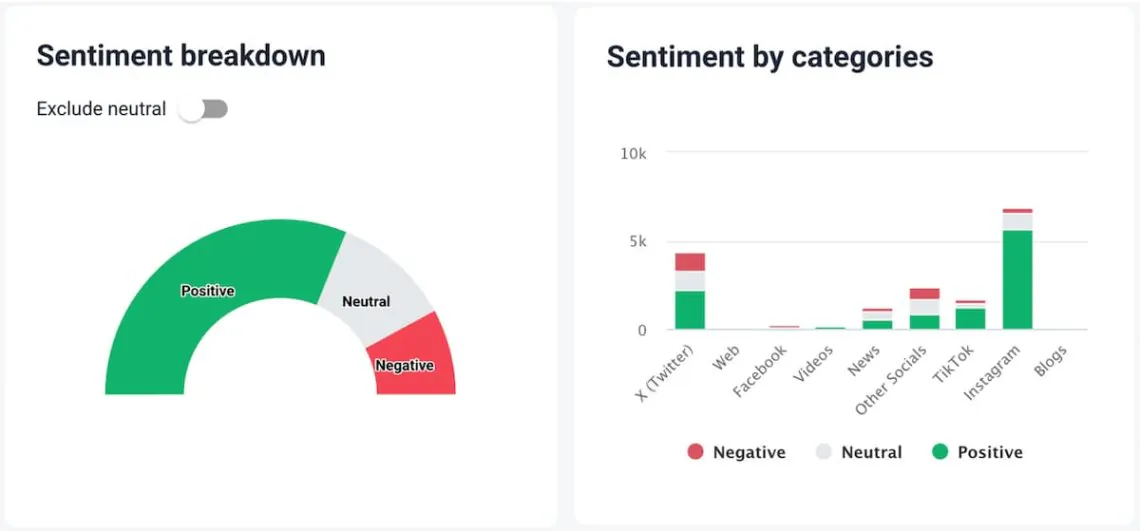Toggle the Exclude neutral switch
This screenshot has height=531, width=1140.
pos(203,109)
